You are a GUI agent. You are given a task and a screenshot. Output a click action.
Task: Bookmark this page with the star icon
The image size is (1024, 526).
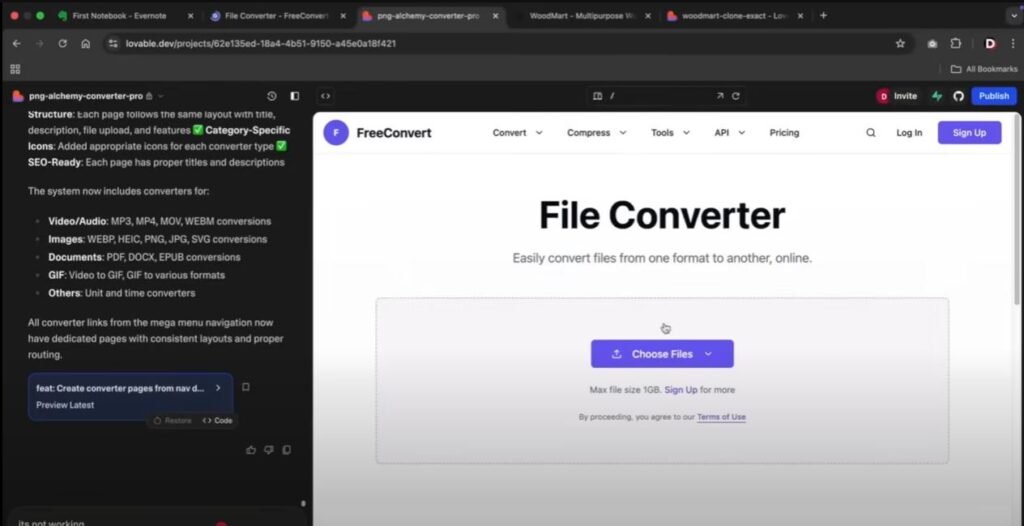pos(901,44)
